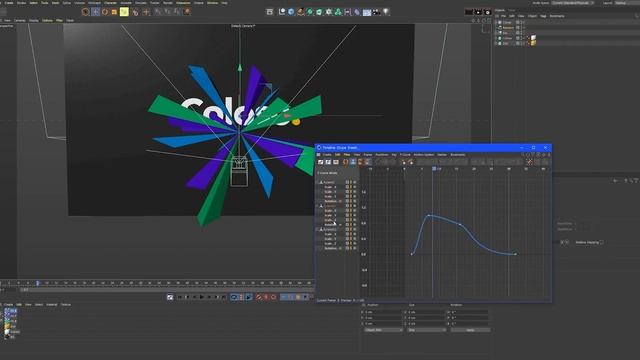Click the yellow highlighted recent-tool icon

click(124, 12)
